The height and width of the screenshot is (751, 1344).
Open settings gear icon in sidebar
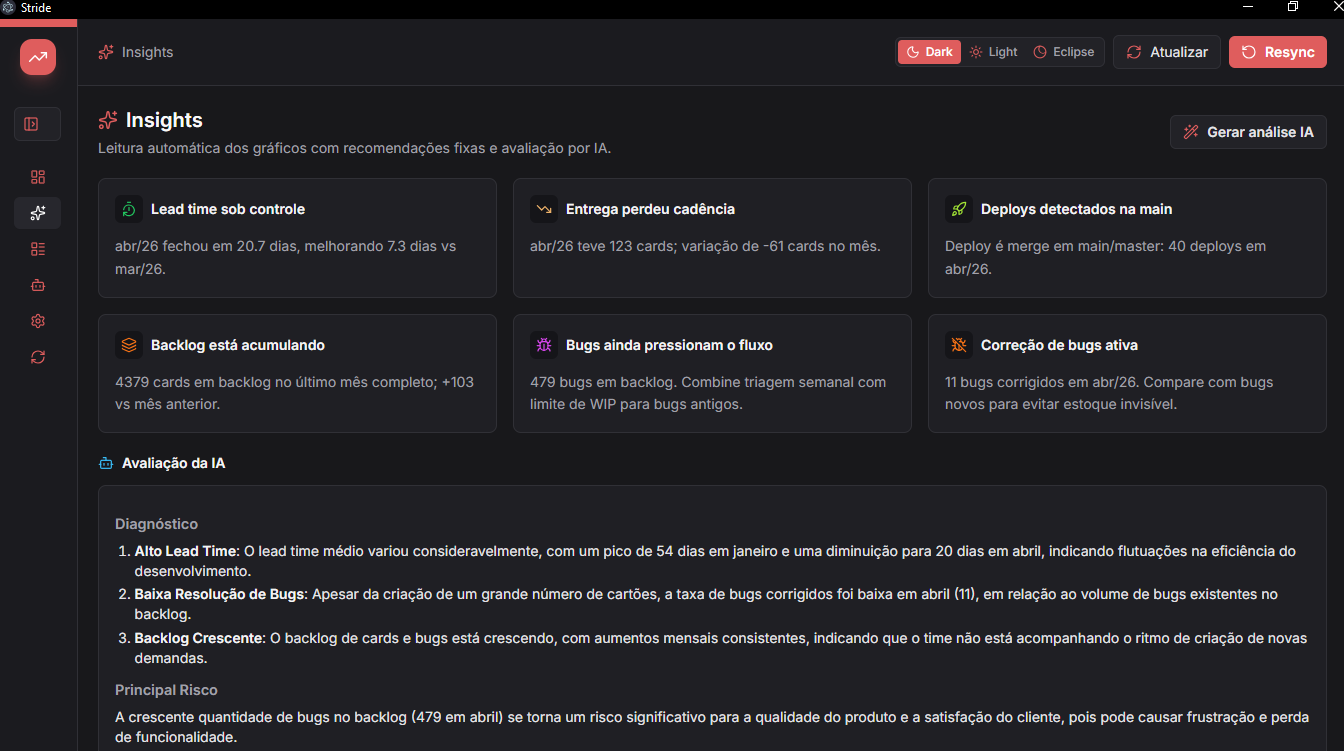(38, 321)
